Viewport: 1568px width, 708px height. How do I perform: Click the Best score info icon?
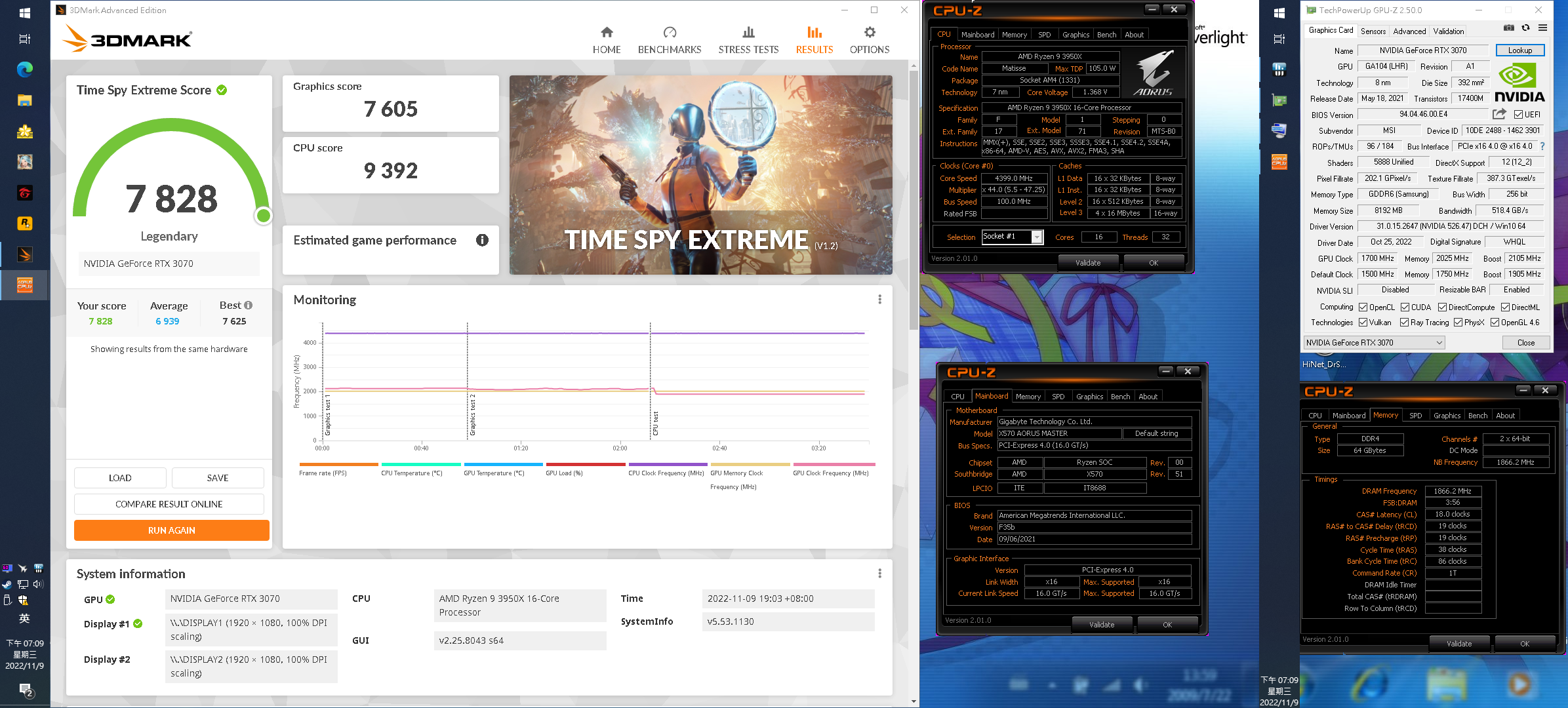248,305
